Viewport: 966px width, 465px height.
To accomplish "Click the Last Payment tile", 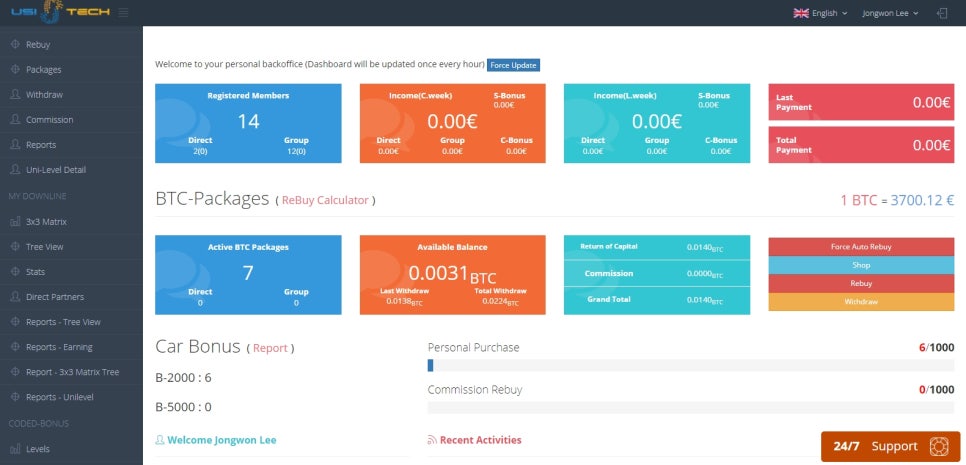I will [x=861, y=102].
